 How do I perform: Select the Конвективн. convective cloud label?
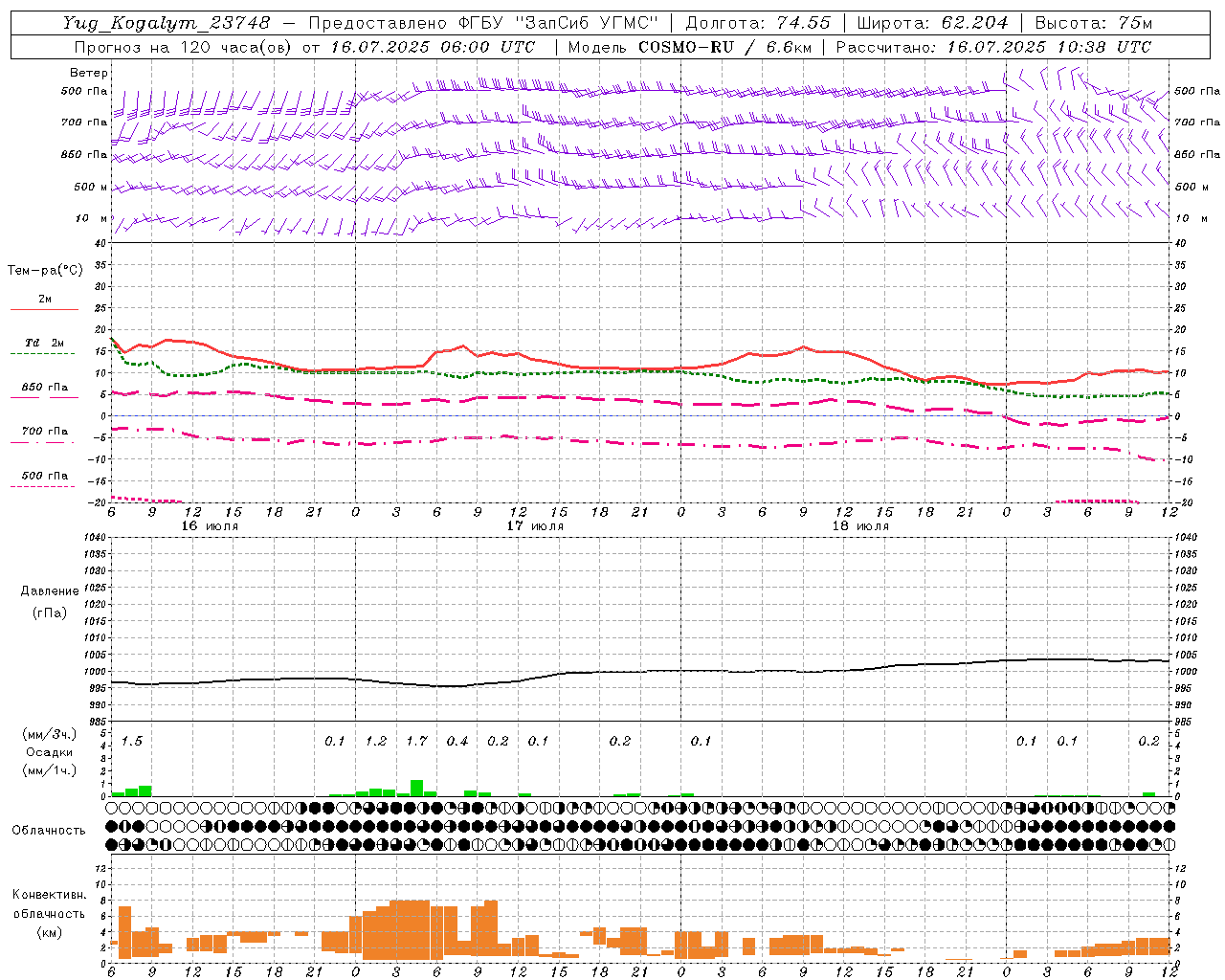tap(51, 895)
